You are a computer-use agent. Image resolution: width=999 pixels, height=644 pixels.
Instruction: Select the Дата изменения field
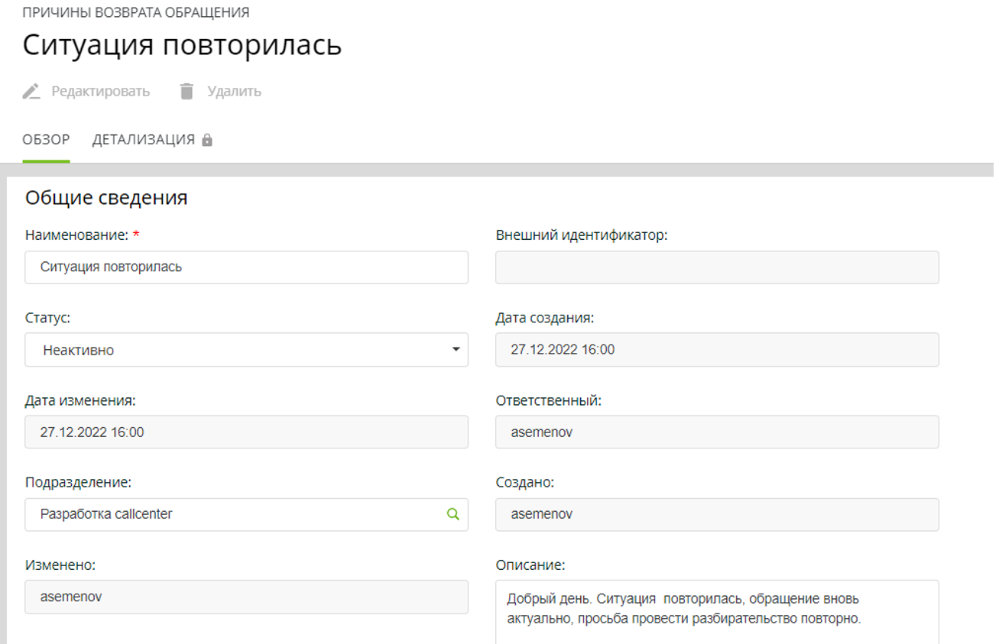246,432
